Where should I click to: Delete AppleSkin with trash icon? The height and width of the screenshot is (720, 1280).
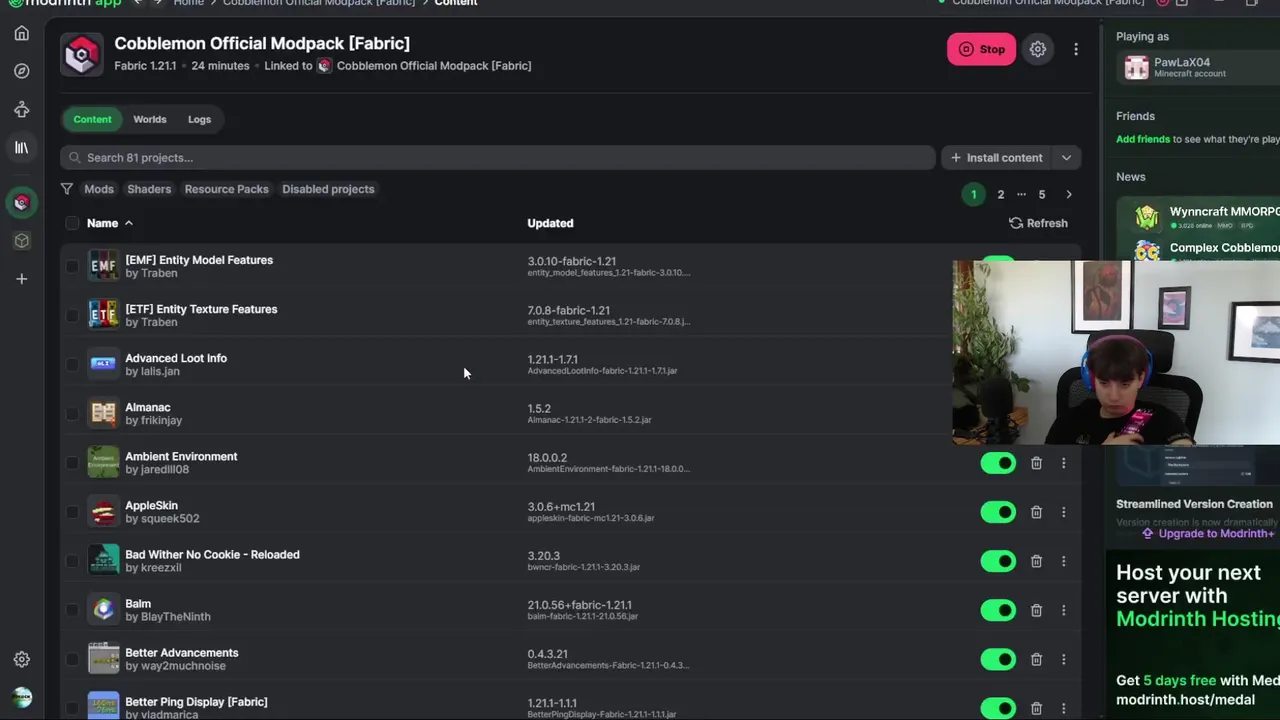1036,512
